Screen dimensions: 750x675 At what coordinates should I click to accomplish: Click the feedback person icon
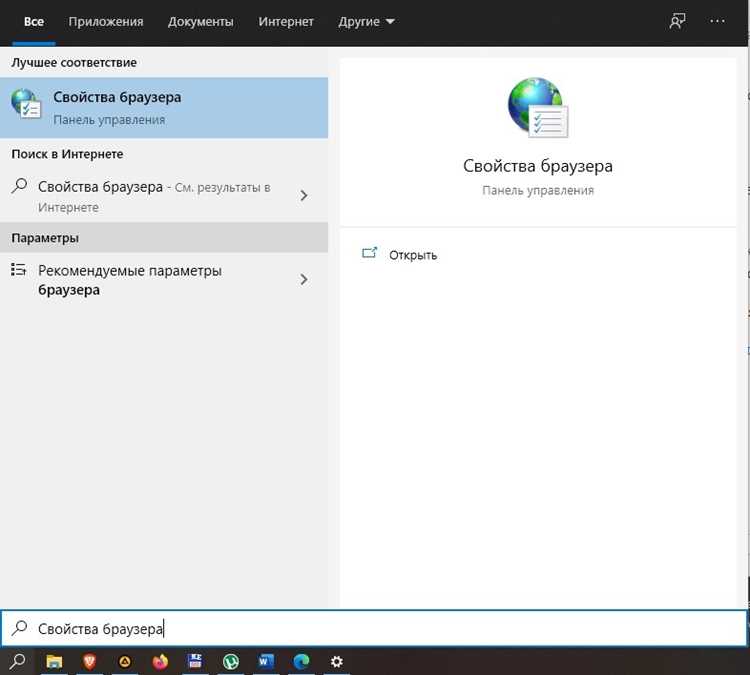[677, 21]
